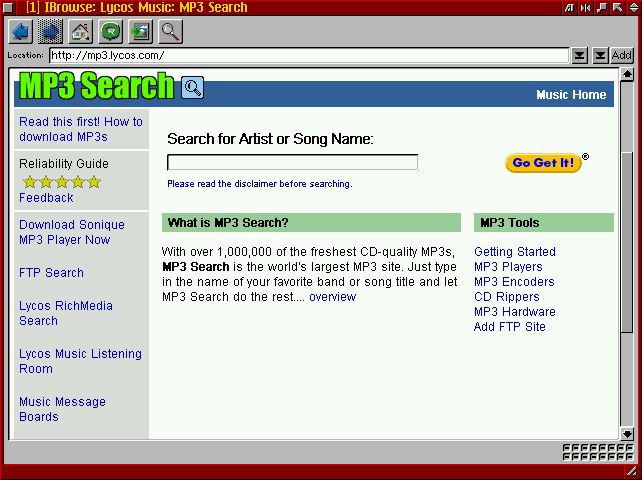Image resolution: width=642 pixels, height=480 pixels.
Task: Click the vertical scrollbar thumb
Action: point(627,242)
